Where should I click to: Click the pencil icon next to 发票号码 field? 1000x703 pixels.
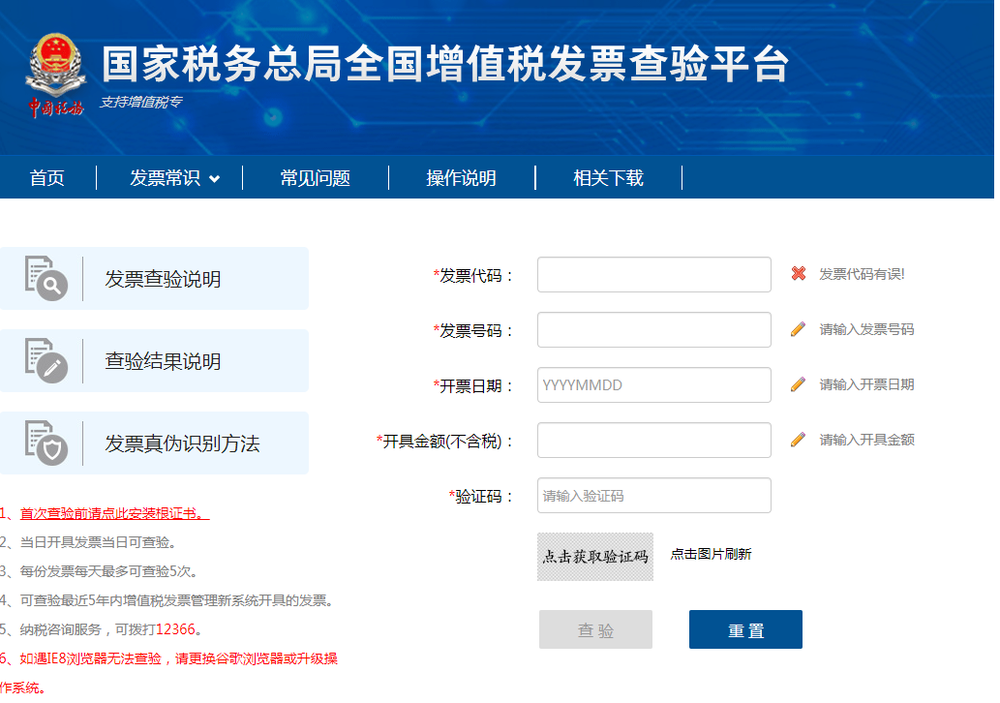798,329
